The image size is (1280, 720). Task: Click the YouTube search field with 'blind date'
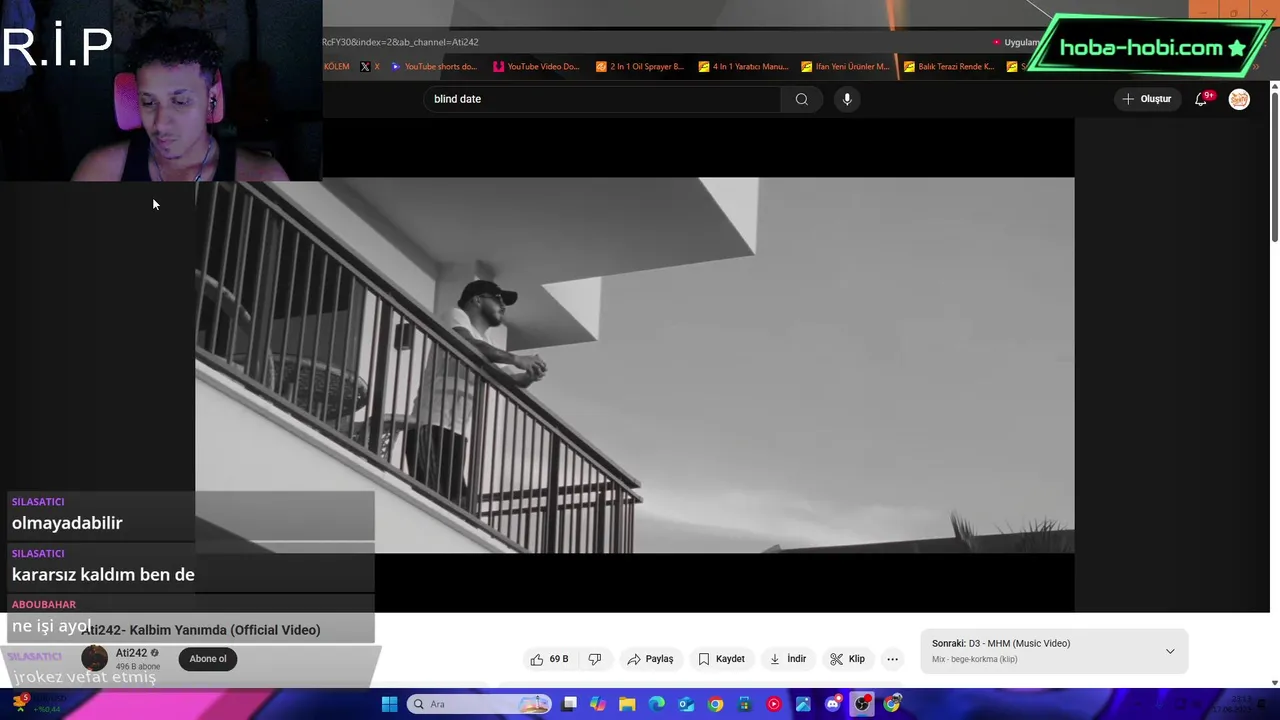click(602, 99)
